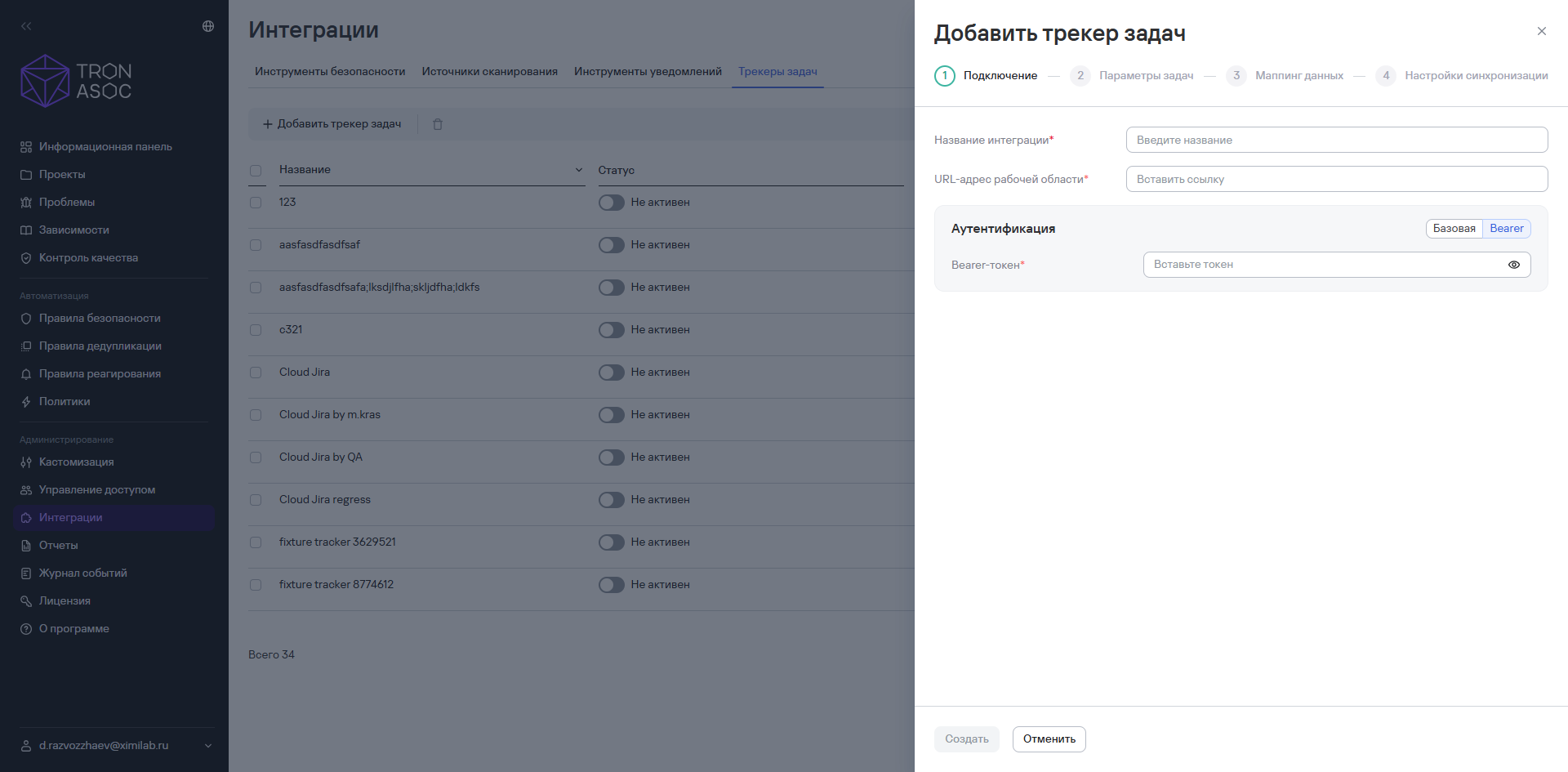Toggle status switch for Cloud Jira

point(611,373)
